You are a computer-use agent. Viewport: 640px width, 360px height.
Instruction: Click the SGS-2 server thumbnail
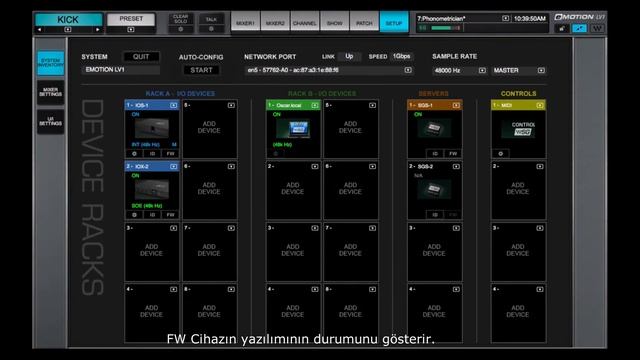434,190
